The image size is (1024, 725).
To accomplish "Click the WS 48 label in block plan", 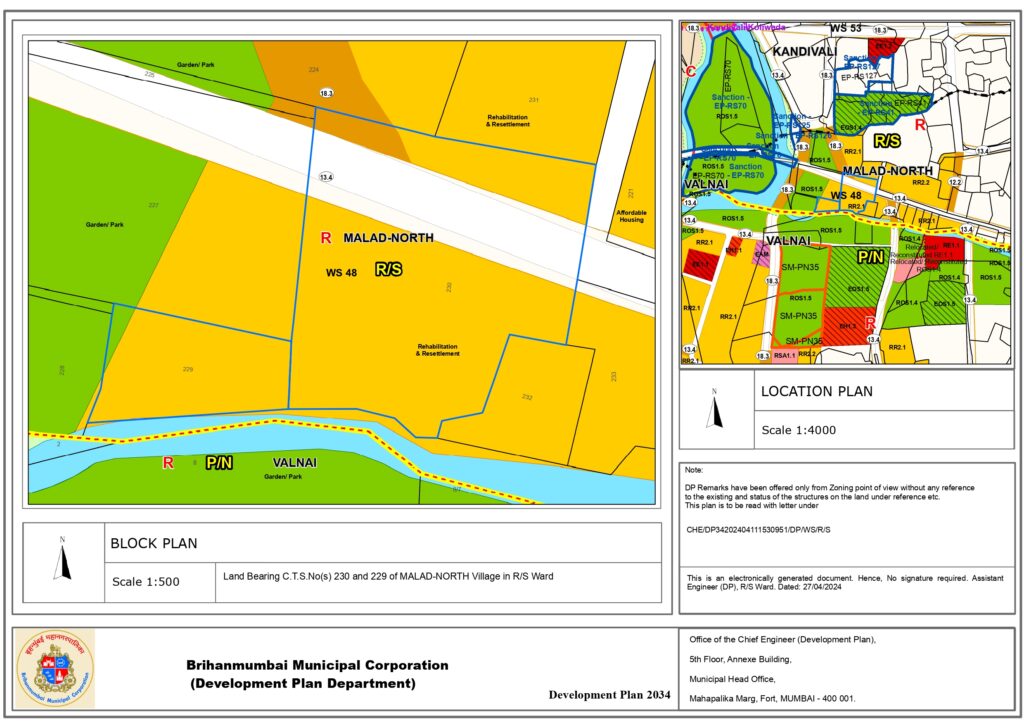I will pos(342,271).
